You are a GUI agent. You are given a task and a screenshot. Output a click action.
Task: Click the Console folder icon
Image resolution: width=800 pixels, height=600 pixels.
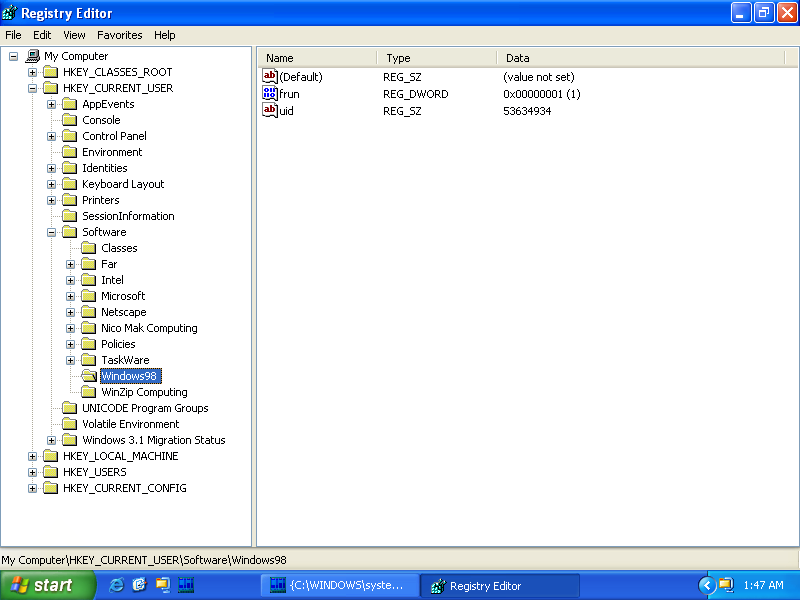click(x=69, y=120)
